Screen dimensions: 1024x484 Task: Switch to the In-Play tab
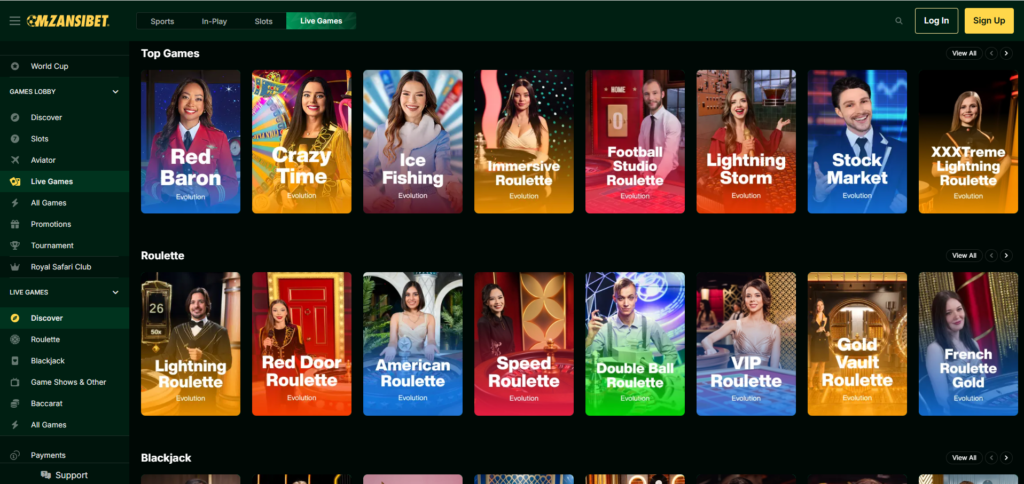214,21
